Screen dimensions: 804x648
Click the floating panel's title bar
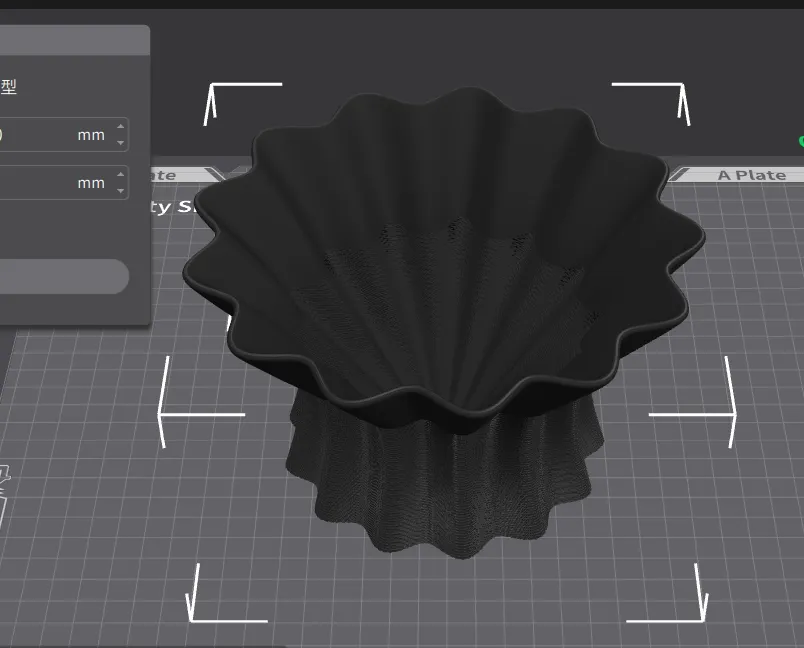pyautogui.click(x=70, y=41)
